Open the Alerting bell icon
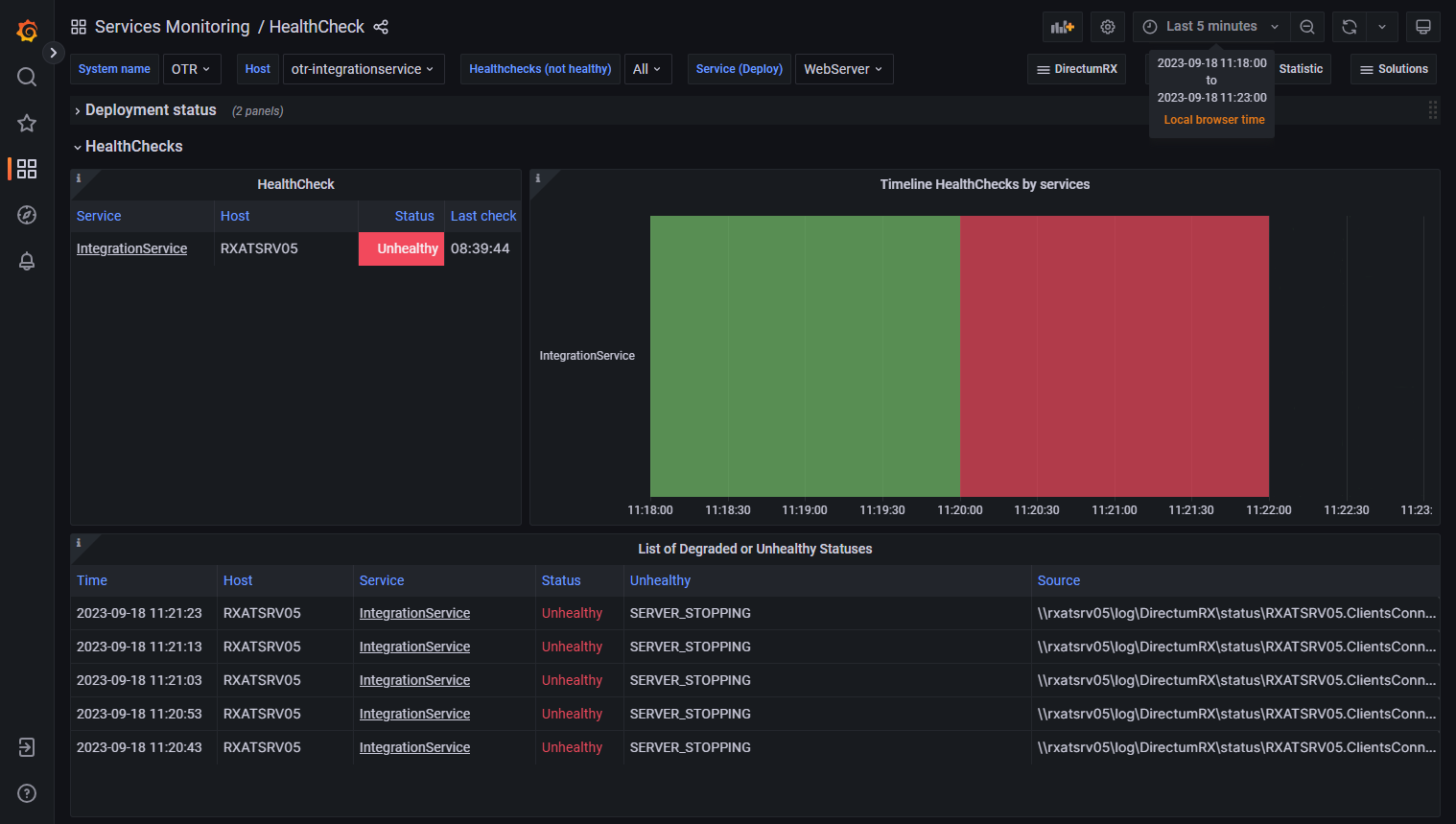 pyautogui.click(x=27, y=261)
